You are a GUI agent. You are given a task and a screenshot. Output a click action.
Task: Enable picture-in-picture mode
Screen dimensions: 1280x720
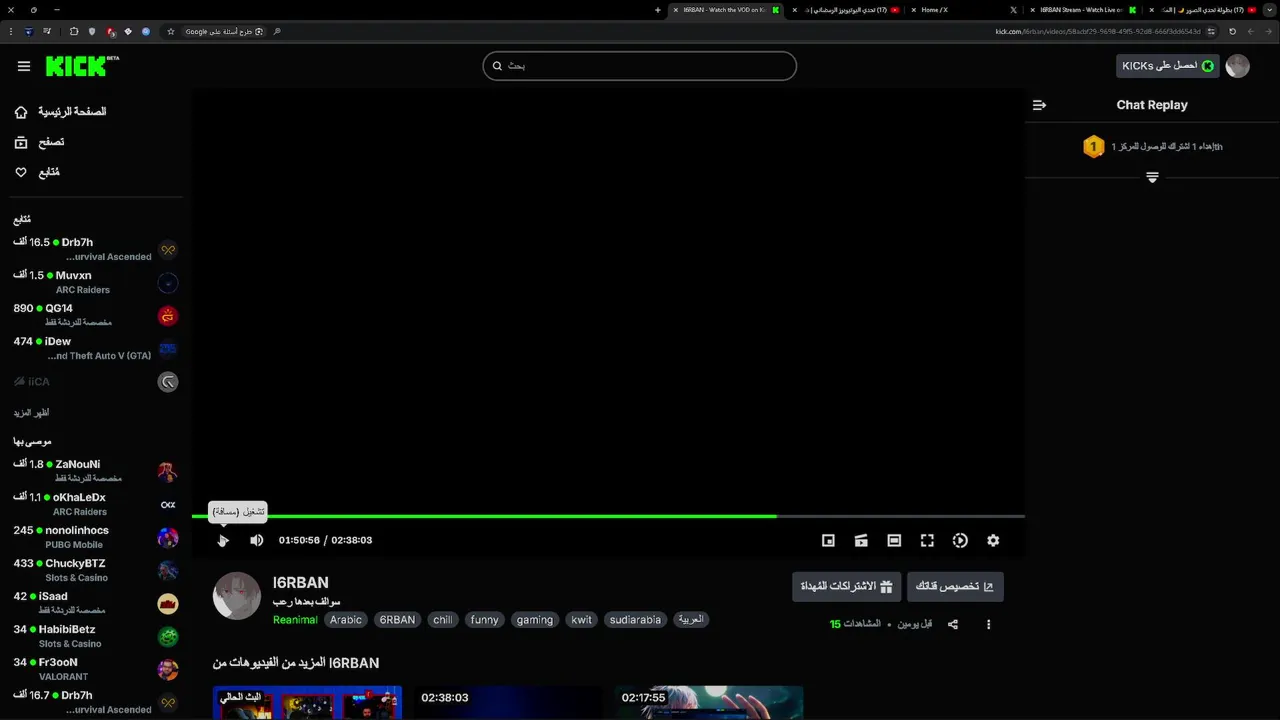click(x=828, y=540)
